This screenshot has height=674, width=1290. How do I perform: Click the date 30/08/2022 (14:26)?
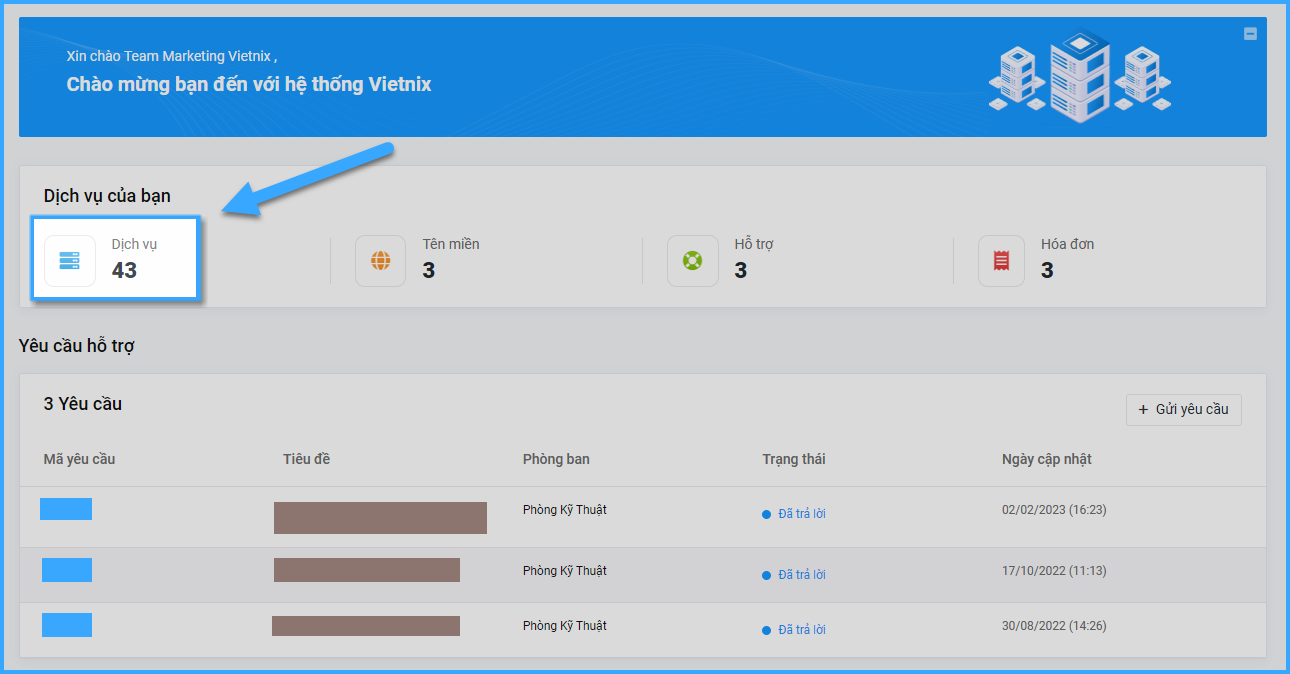click(x=1054, y=626)
